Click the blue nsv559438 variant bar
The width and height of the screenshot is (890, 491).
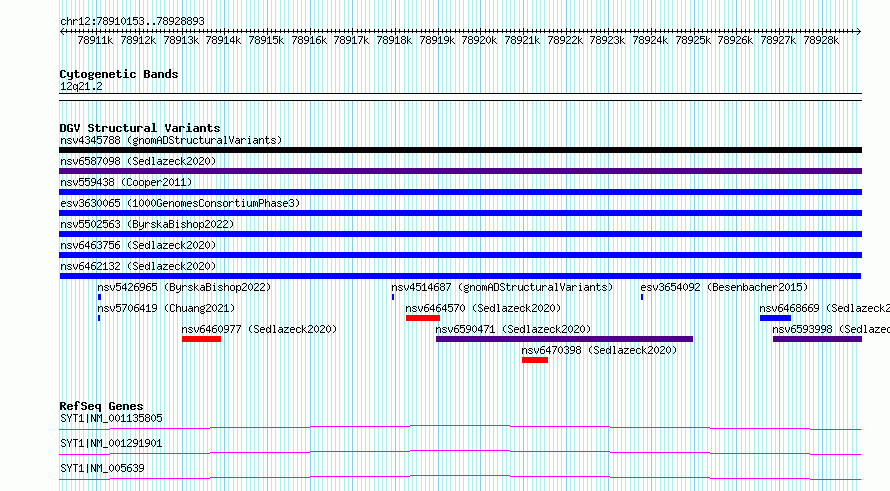[460, 192]
